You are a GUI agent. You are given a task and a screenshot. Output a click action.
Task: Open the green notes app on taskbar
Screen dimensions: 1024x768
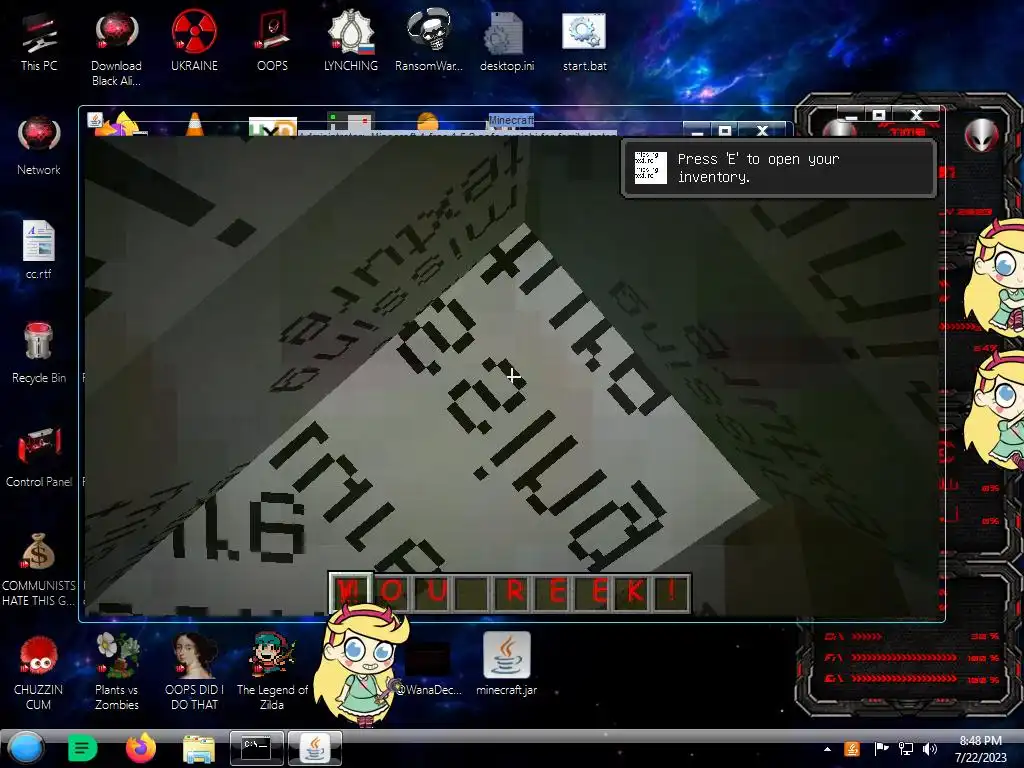coord(82,748)
